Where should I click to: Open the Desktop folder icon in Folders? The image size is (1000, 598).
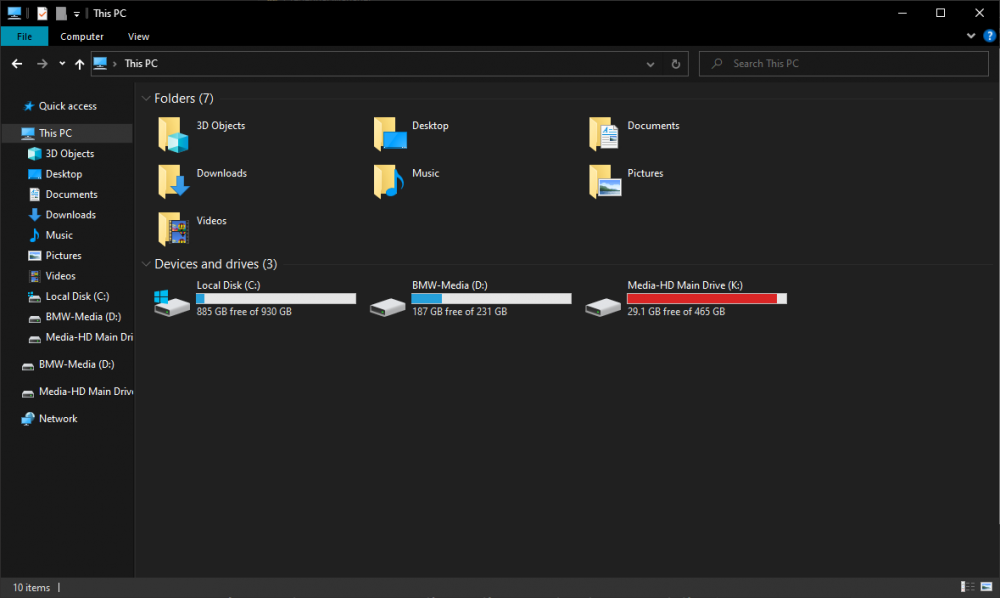point(390,134)
